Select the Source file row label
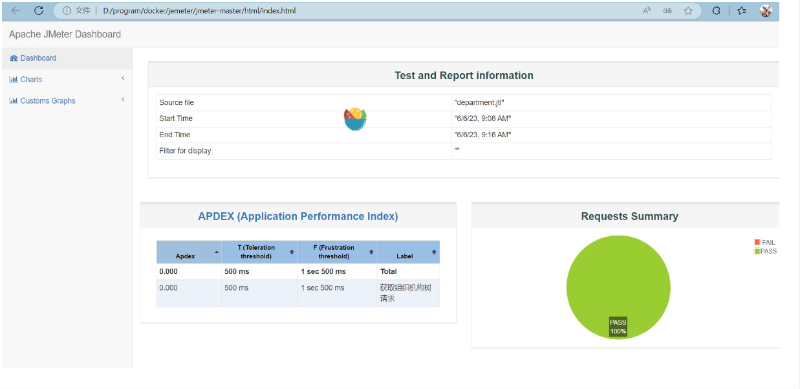Viewport: 800px width, 389px height. point(177,103)
